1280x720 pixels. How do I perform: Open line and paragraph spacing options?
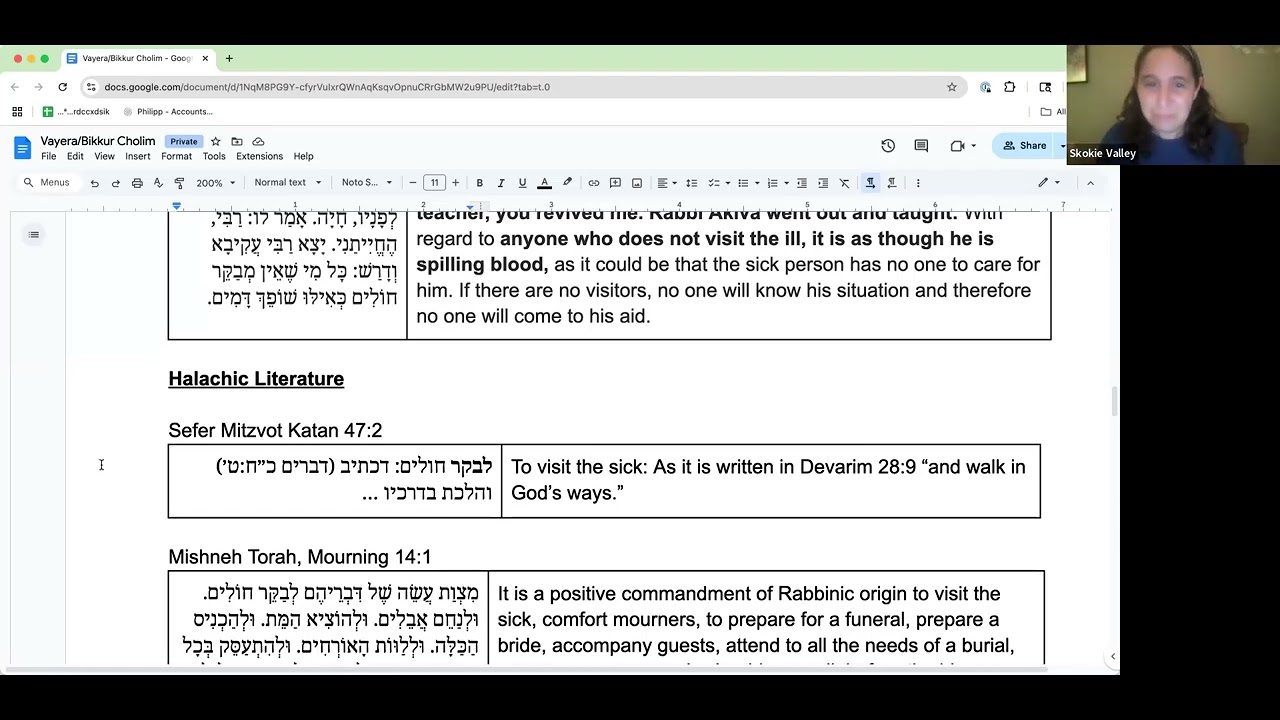[x=691, y=183]
